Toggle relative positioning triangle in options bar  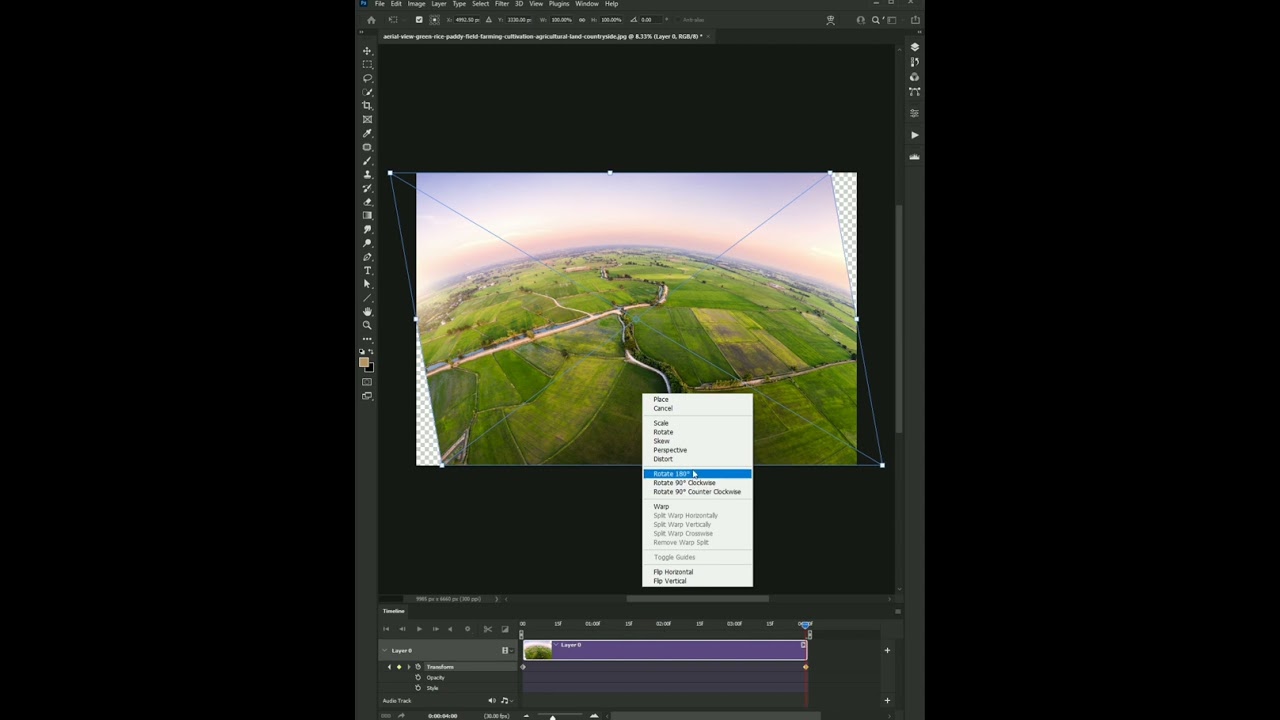pyautogui.click(x=489, y=19)
